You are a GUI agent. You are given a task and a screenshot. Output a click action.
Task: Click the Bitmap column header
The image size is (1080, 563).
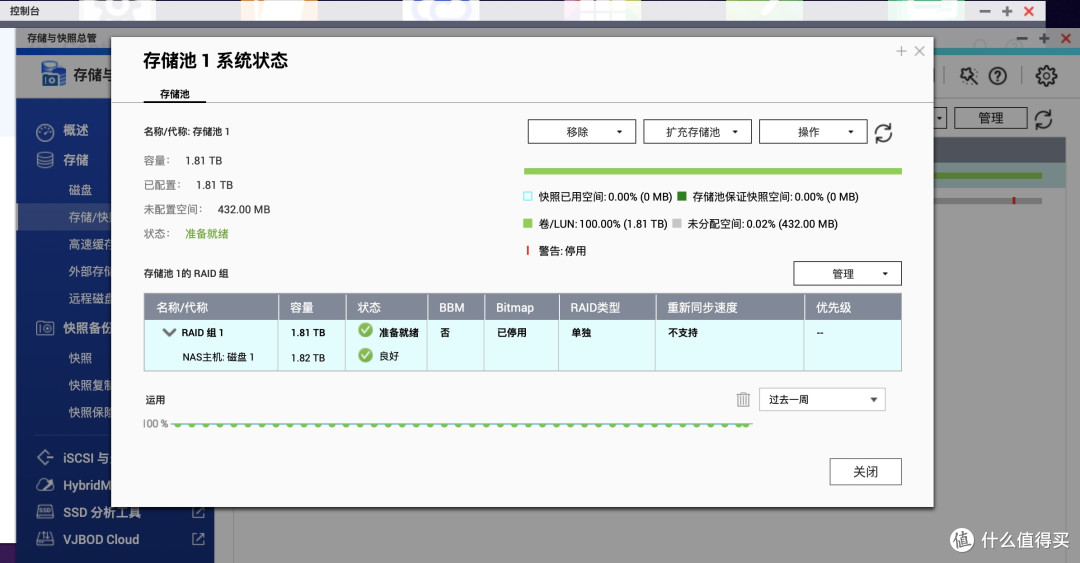click(x=521, y=307)
